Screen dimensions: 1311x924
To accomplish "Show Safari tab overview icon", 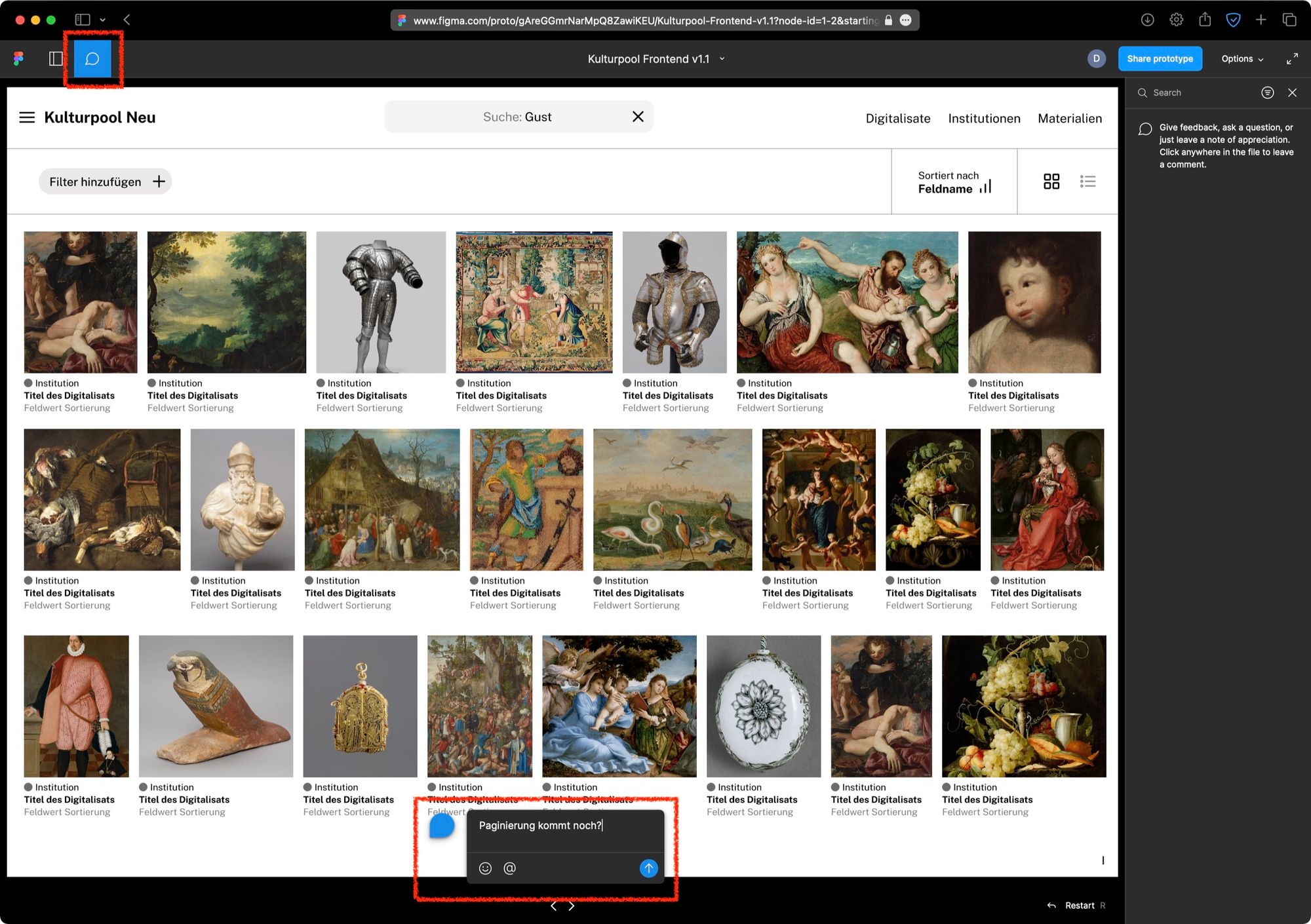I will coord(1289,20).
